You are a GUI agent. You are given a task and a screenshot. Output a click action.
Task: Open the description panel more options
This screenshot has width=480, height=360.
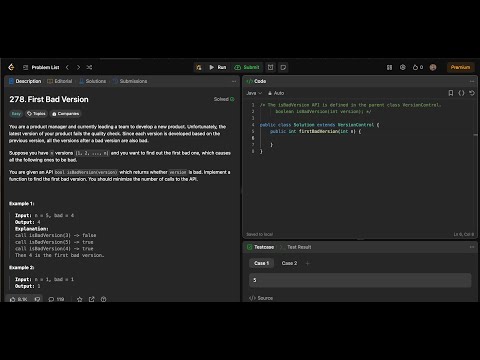tap(234, 81)
